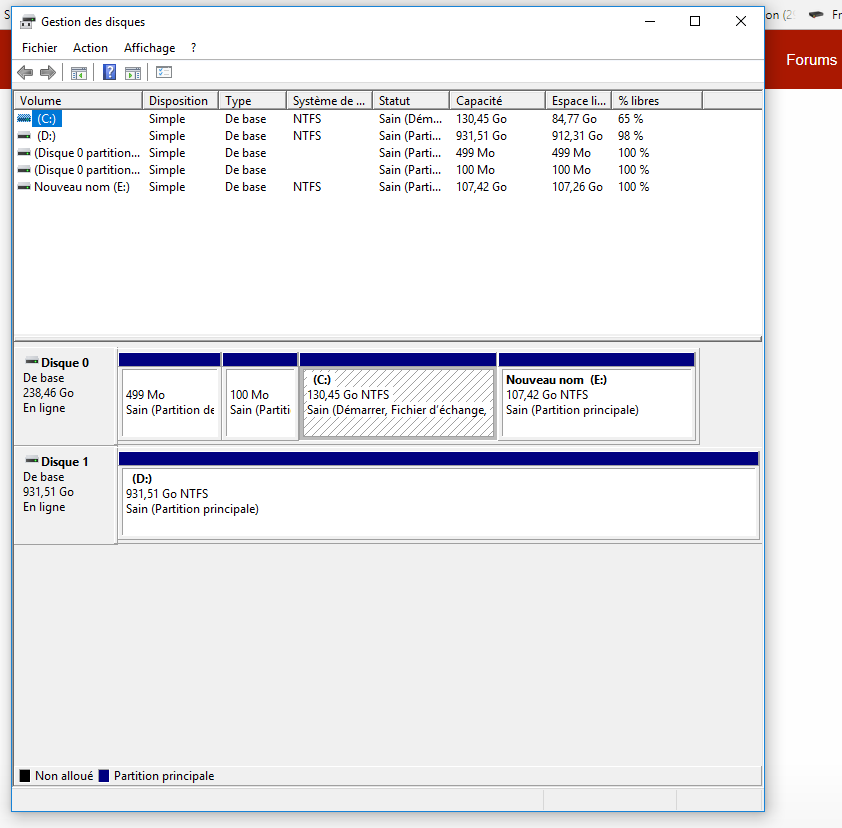Select the Nouveau nom (E:) volume row
842x828 pixels.
pyautogui.click(x=387, y=187)
